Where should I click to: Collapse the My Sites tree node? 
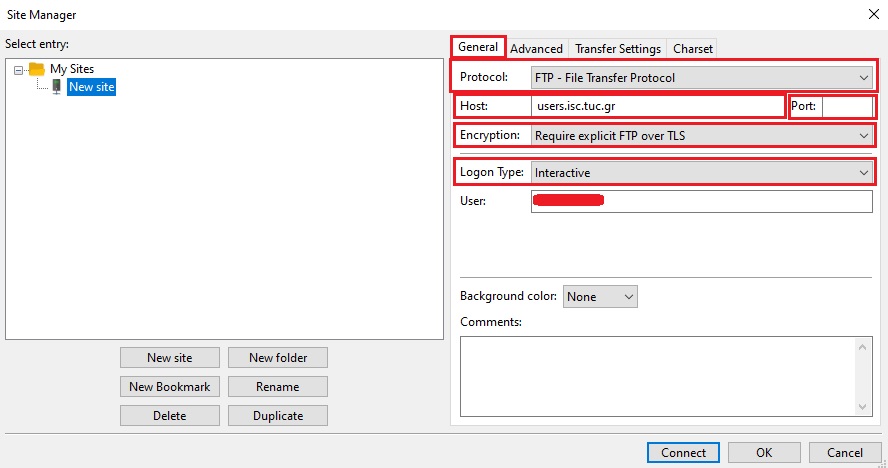pyautogui.click(x=19, y=69)
